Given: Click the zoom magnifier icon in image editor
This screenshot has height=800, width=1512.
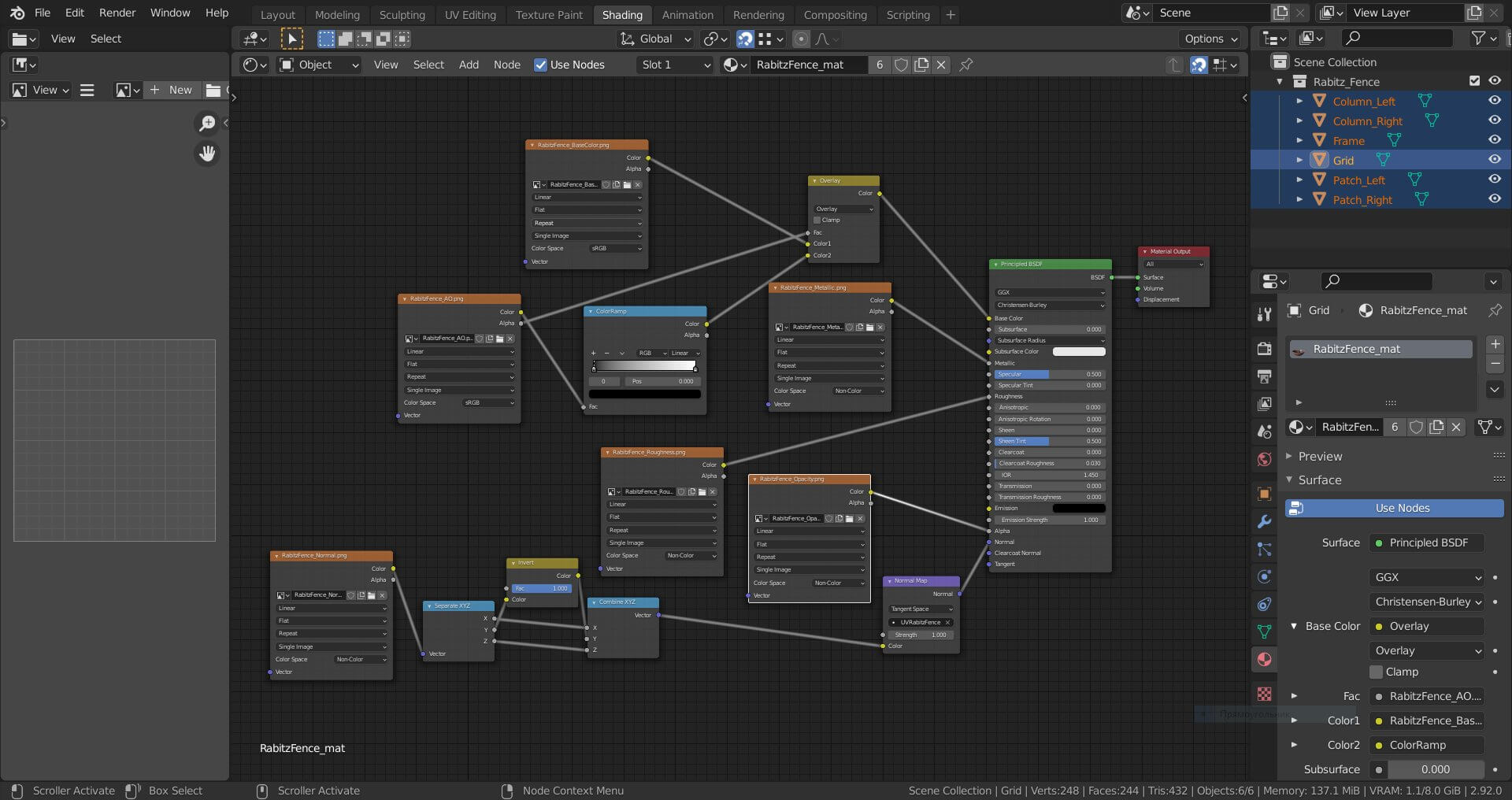Looking at the screenshot, I should click(207, 123).
